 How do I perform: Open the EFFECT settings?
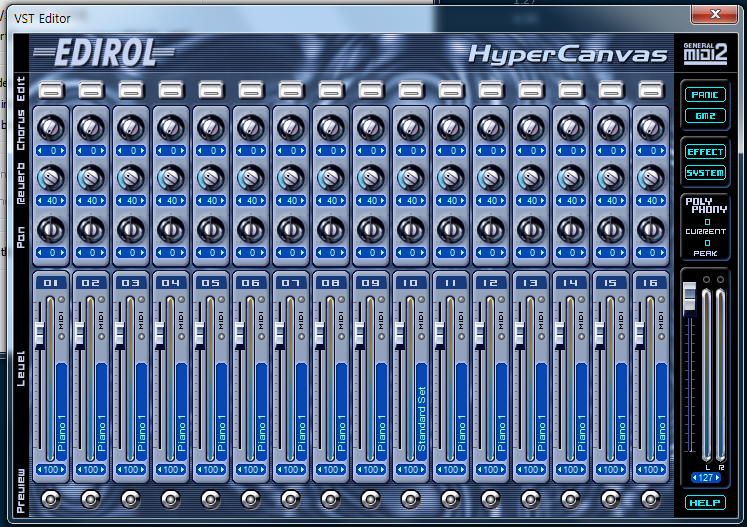[x=705, y=152]
